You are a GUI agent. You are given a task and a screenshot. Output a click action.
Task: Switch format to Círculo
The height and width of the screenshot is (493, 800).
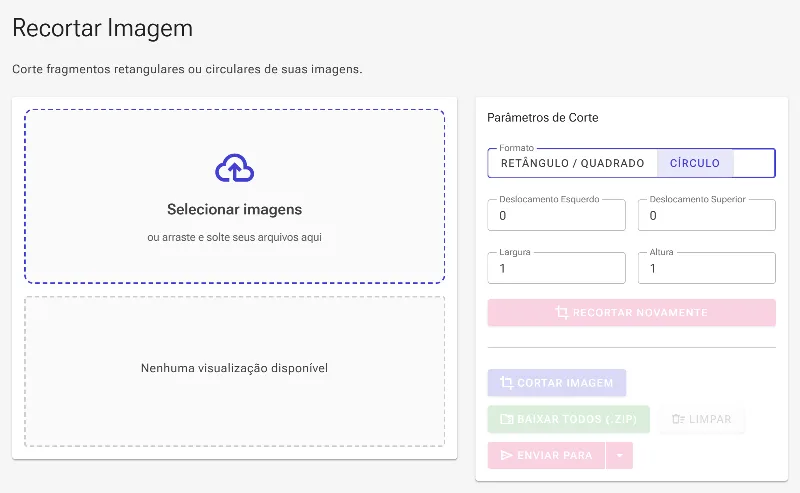click(695, 163)
